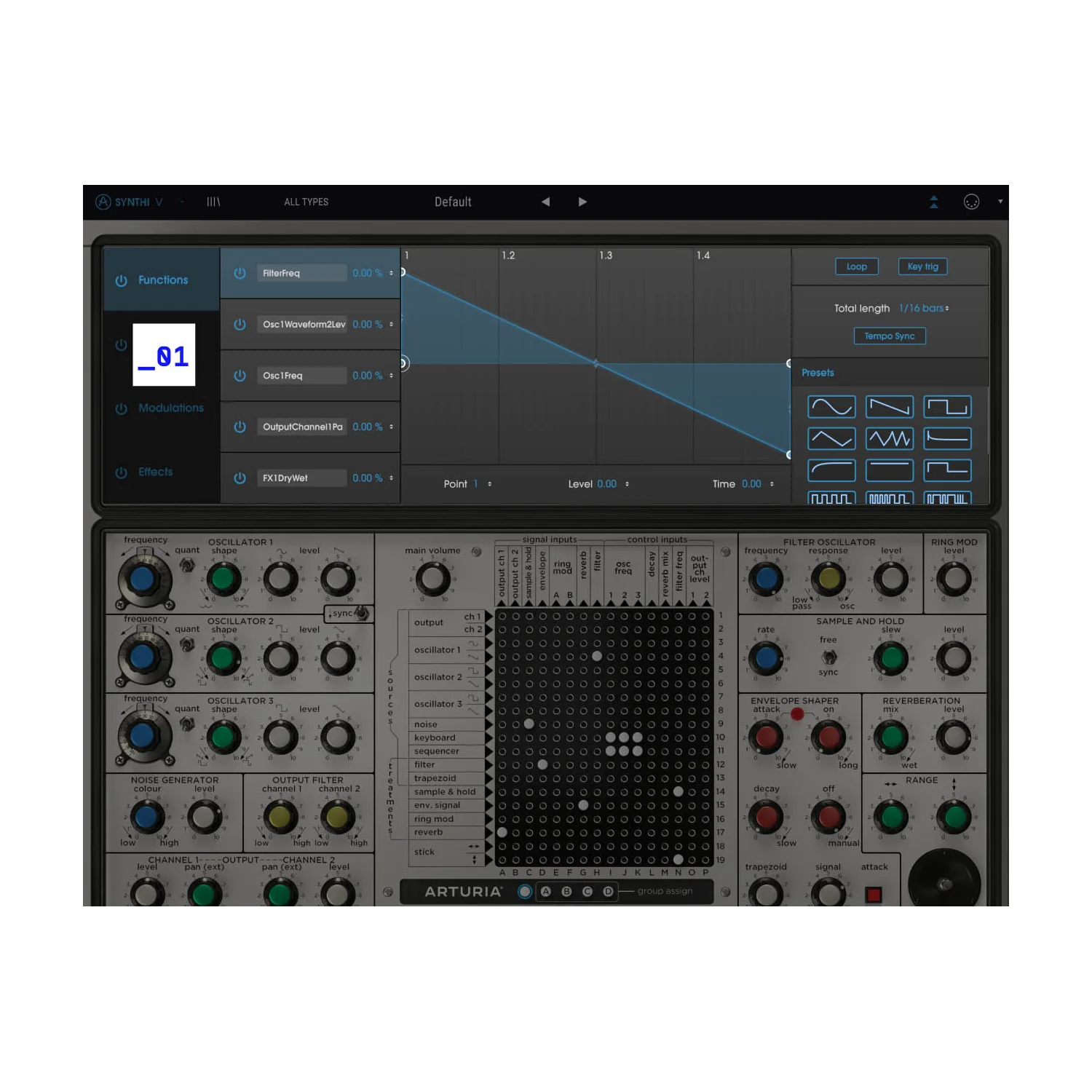Click the Time value stepper arrows
The width and height of the screenshot is (1092, 1092).
(772, 484)
